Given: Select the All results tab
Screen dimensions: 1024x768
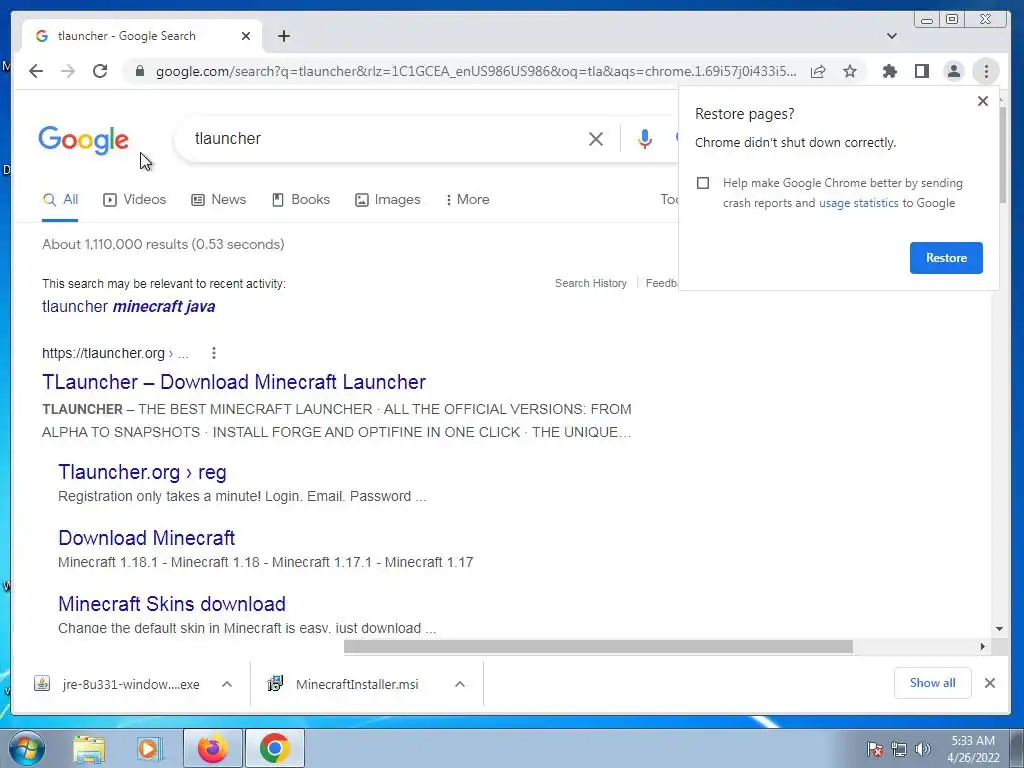Looking at the screenshot, I should (60, 200).
